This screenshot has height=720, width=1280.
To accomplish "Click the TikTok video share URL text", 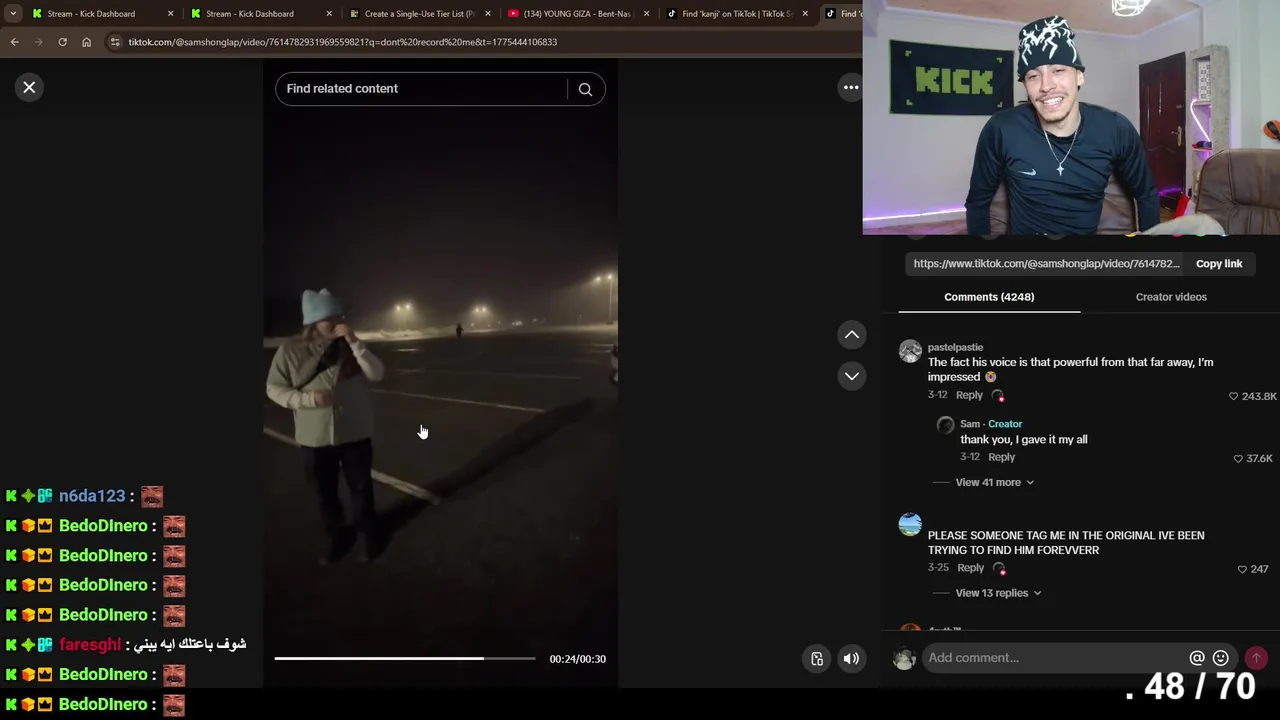I will tap(1047, 264).
